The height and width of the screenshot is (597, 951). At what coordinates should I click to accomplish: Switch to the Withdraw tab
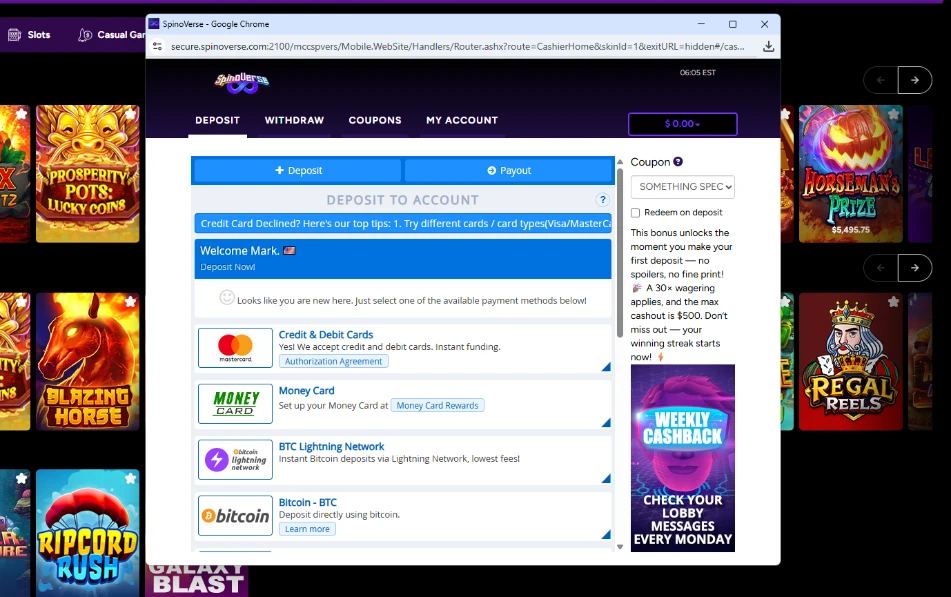point(294,120)
